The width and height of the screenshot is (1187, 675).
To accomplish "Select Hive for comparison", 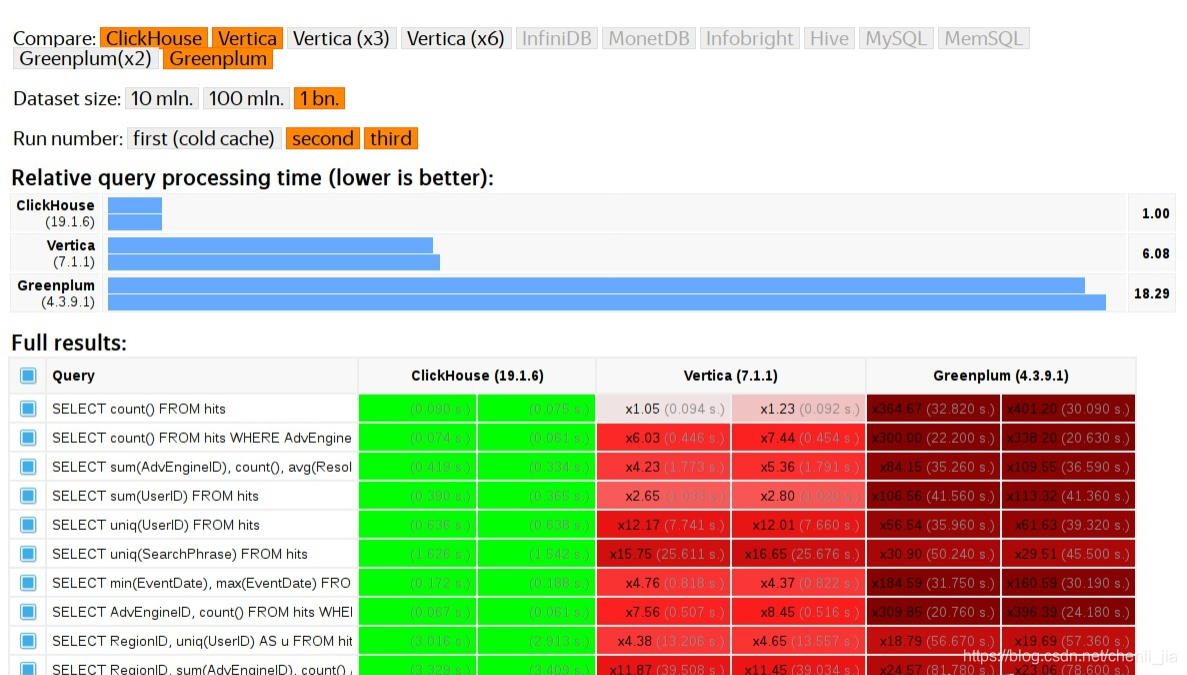I will click(829, 38).
